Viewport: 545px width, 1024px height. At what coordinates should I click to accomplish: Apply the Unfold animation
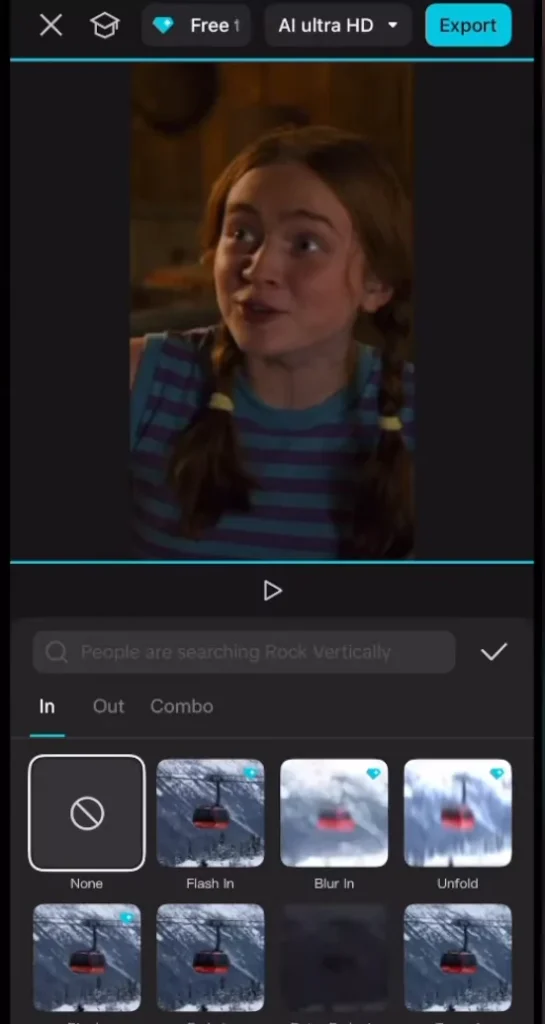(458, 813)
